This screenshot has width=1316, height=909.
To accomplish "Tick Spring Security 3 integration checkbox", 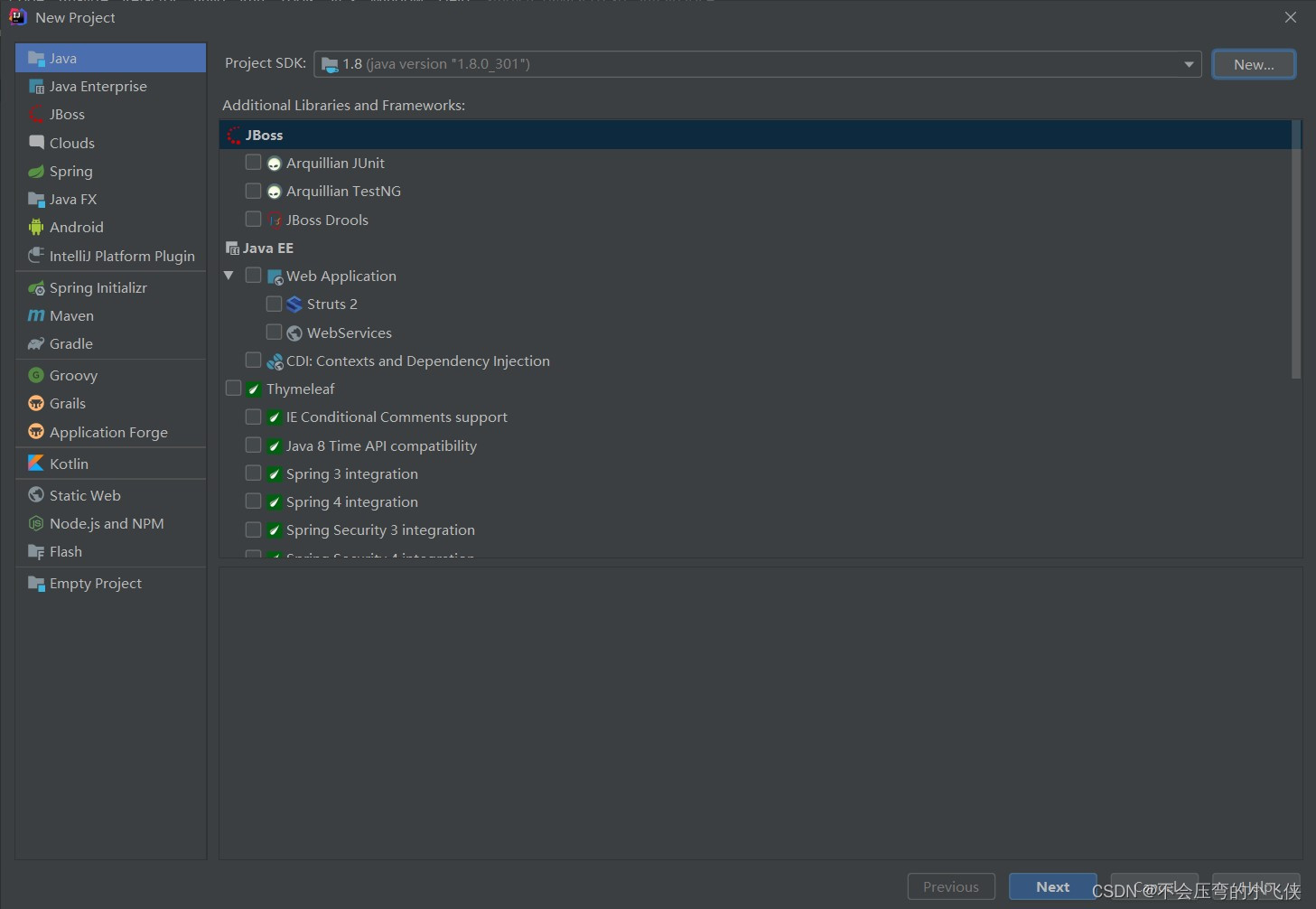I will (x=253, y=529).
